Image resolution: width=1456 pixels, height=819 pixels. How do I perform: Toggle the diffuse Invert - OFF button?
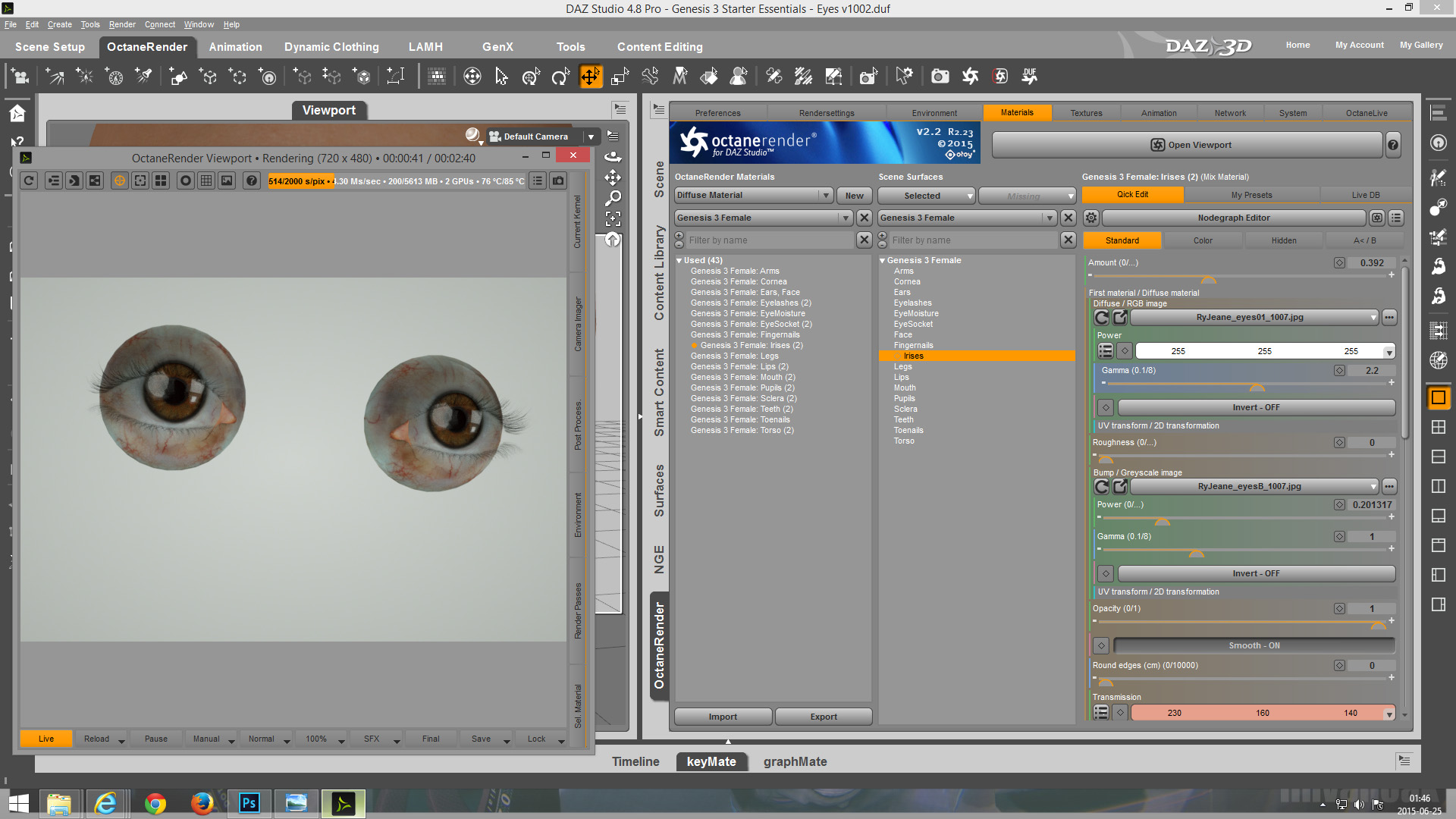1256,407
